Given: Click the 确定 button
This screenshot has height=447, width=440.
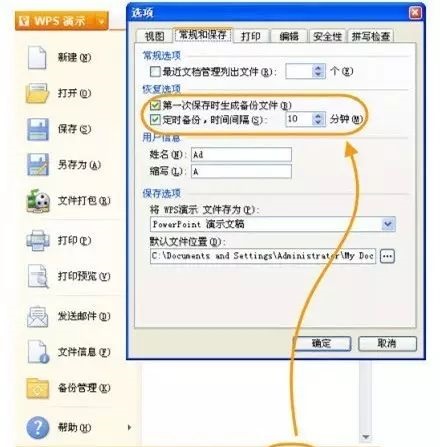Looking at the screenshot, I should [322, 343].
